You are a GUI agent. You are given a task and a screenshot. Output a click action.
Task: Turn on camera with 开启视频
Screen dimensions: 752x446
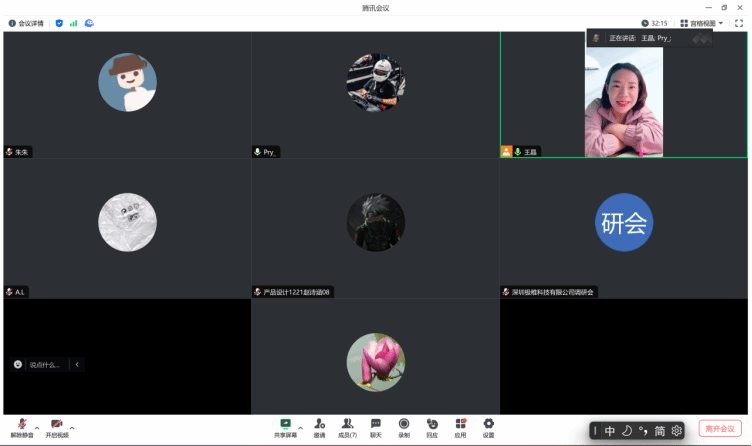[57, 427]
